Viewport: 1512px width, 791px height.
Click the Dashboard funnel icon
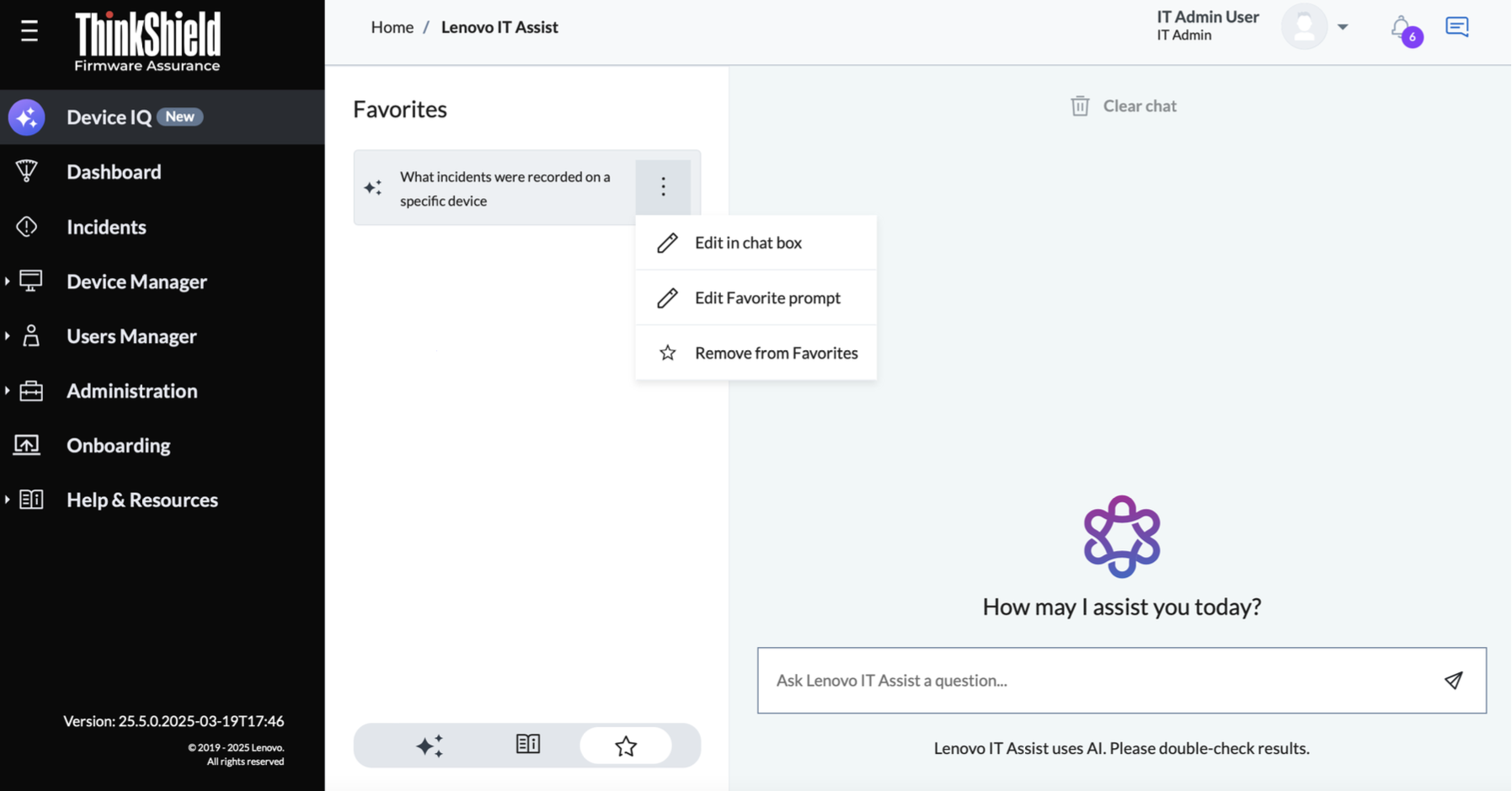pos(27,171)
